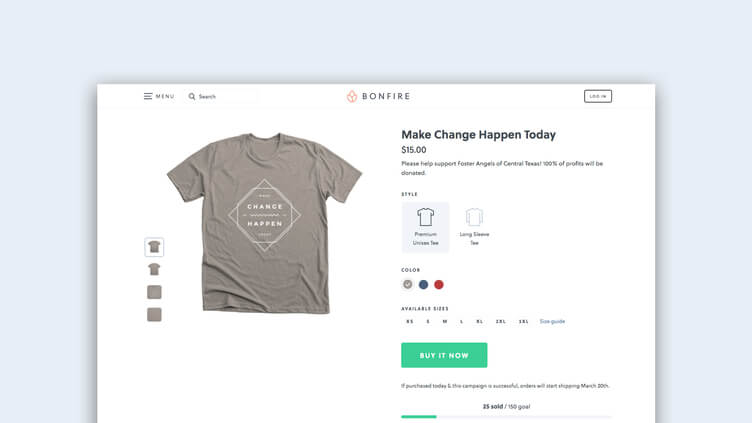This screenshot has height=423, width=752.
Task: Select the Long Sleeve Tee style icon
Action: [474, 217]
